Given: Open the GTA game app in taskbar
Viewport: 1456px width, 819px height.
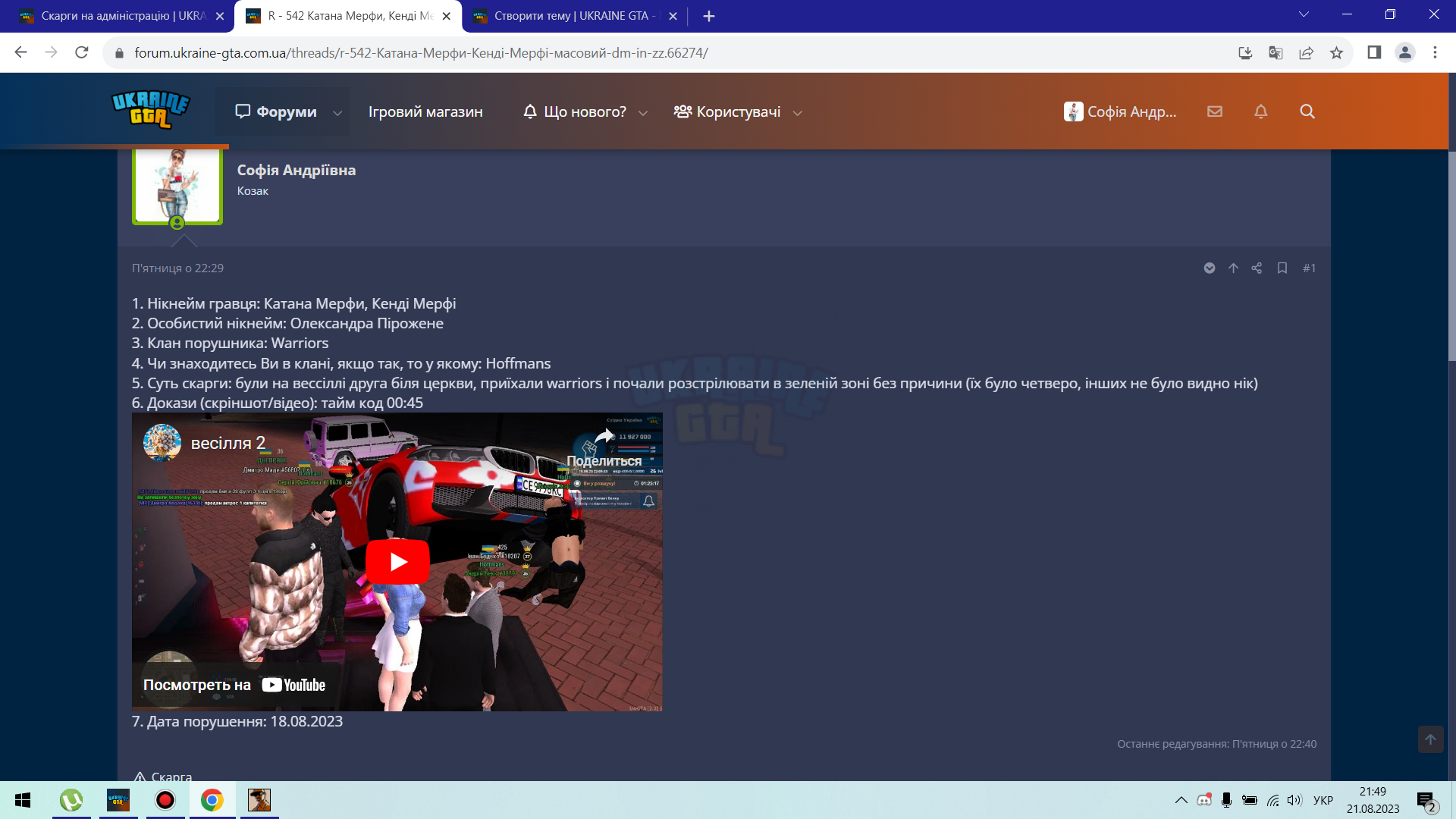Looking at the screenshot, I should click(x=259, y=800).
